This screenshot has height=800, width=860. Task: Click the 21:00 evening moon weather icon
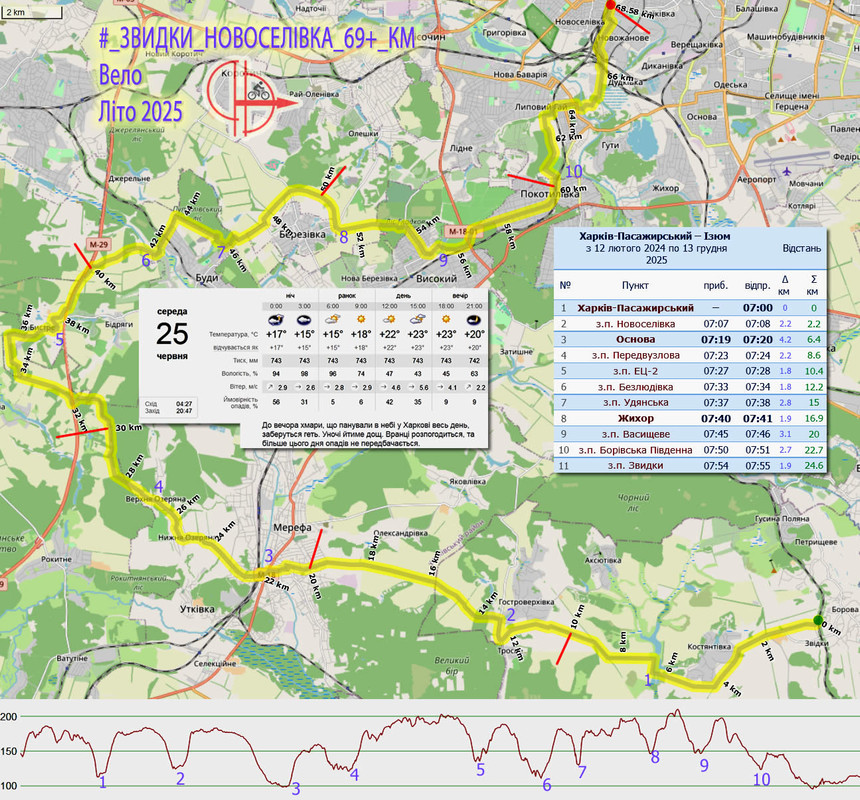[474, 320]
